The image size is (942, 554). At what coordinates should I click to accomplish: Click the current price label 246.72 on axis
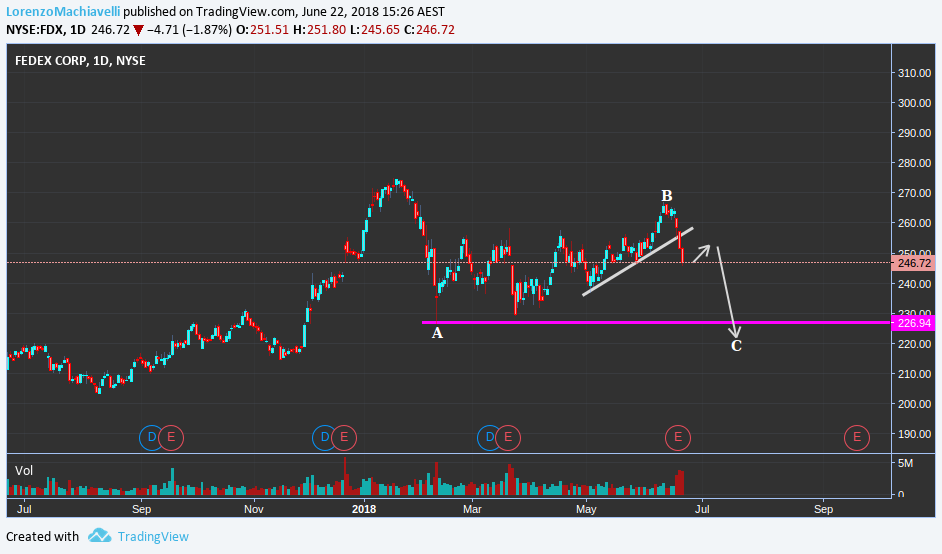pos(913,263)
